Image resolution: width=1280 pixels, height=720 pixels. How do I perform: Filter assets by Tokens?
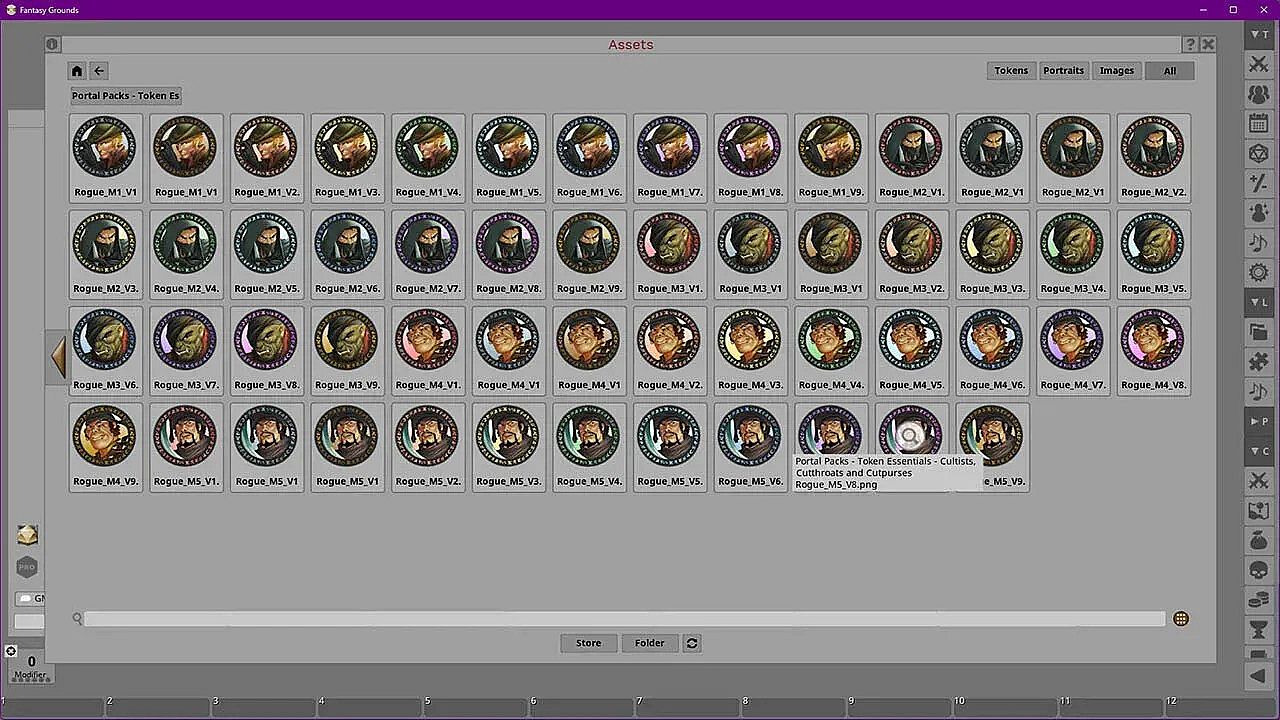tap(1011, 71)
